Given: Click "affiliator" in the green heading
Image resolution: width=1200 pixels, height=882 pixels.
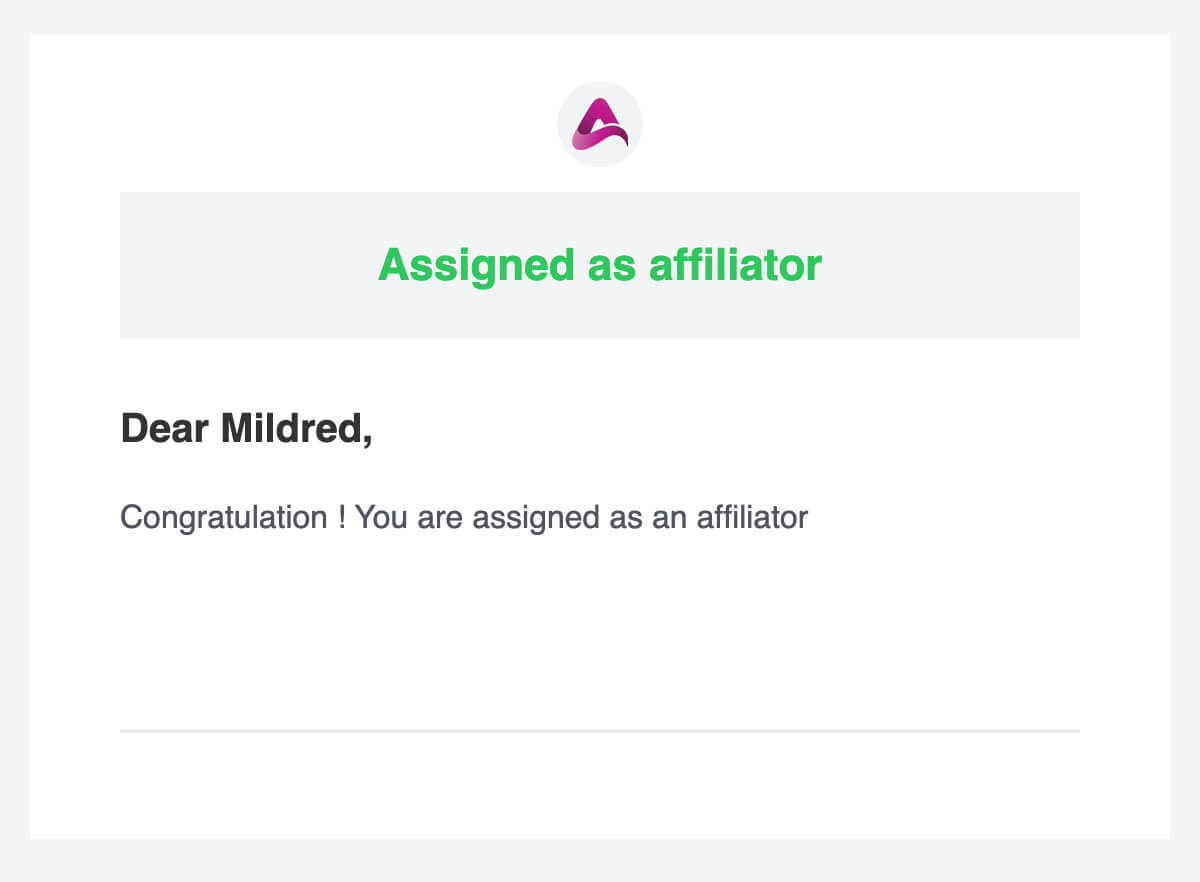Looking at the screenshot, I should point(735,265).
